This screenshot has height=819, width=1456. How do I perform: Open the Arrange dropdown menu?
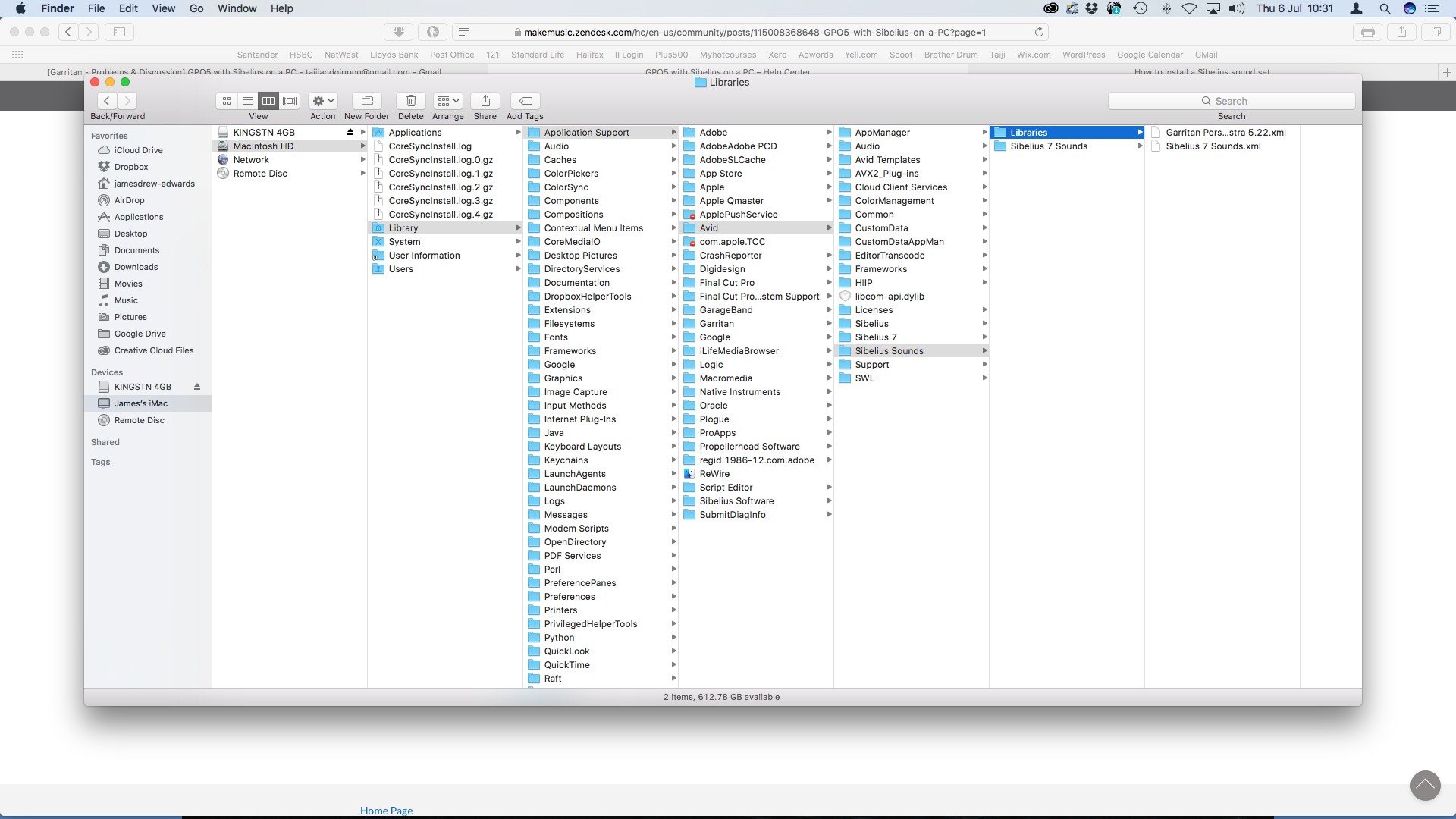point(448,101)
